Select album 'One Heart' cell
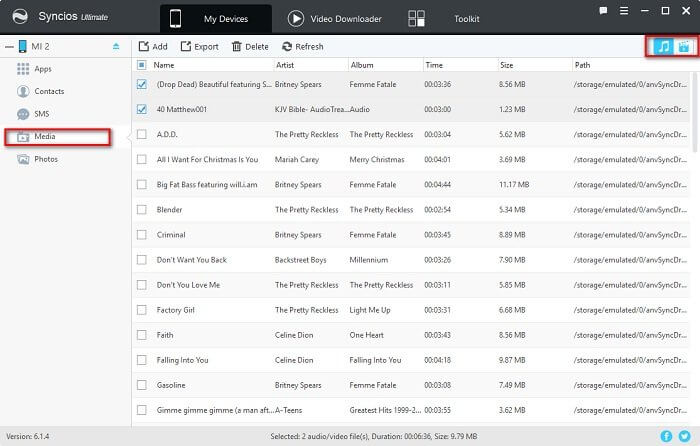The width and height of the screenshot is (700, 446). point(367,335)
